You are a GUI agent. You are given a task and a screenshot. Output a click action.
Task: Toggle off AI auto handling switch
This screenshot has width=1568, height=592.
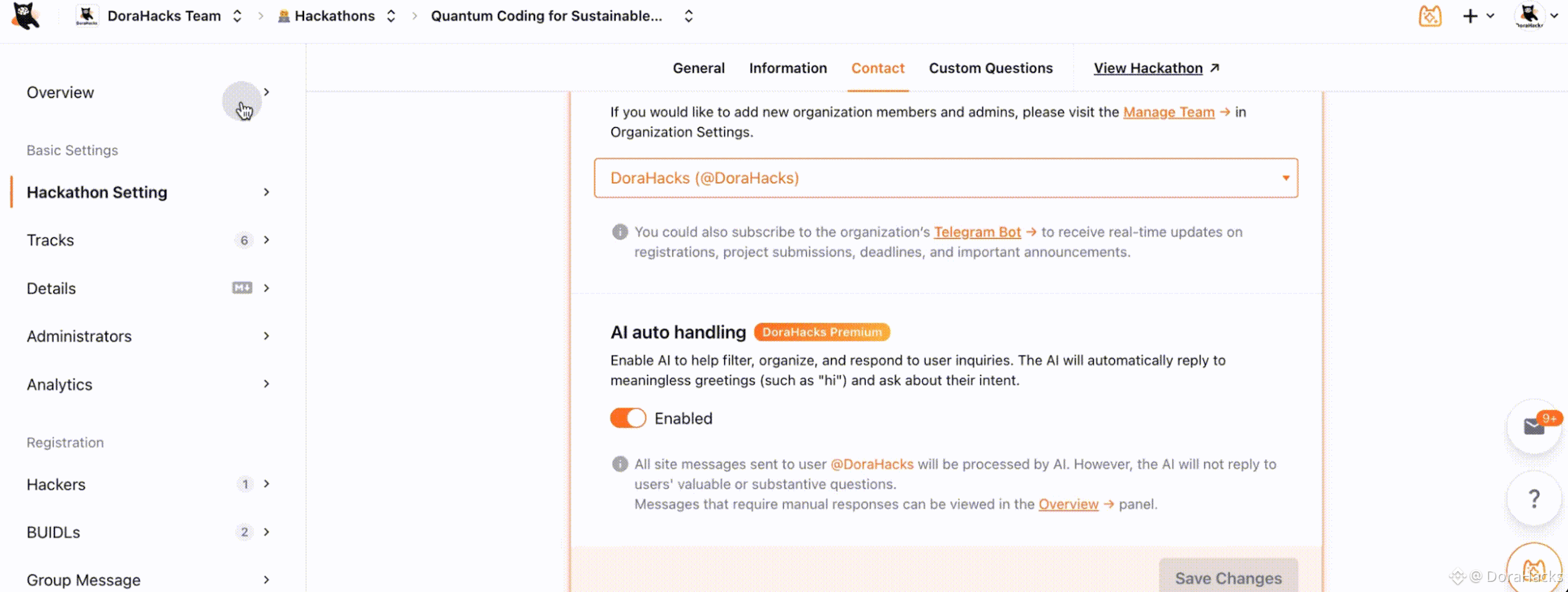(628, 418)
